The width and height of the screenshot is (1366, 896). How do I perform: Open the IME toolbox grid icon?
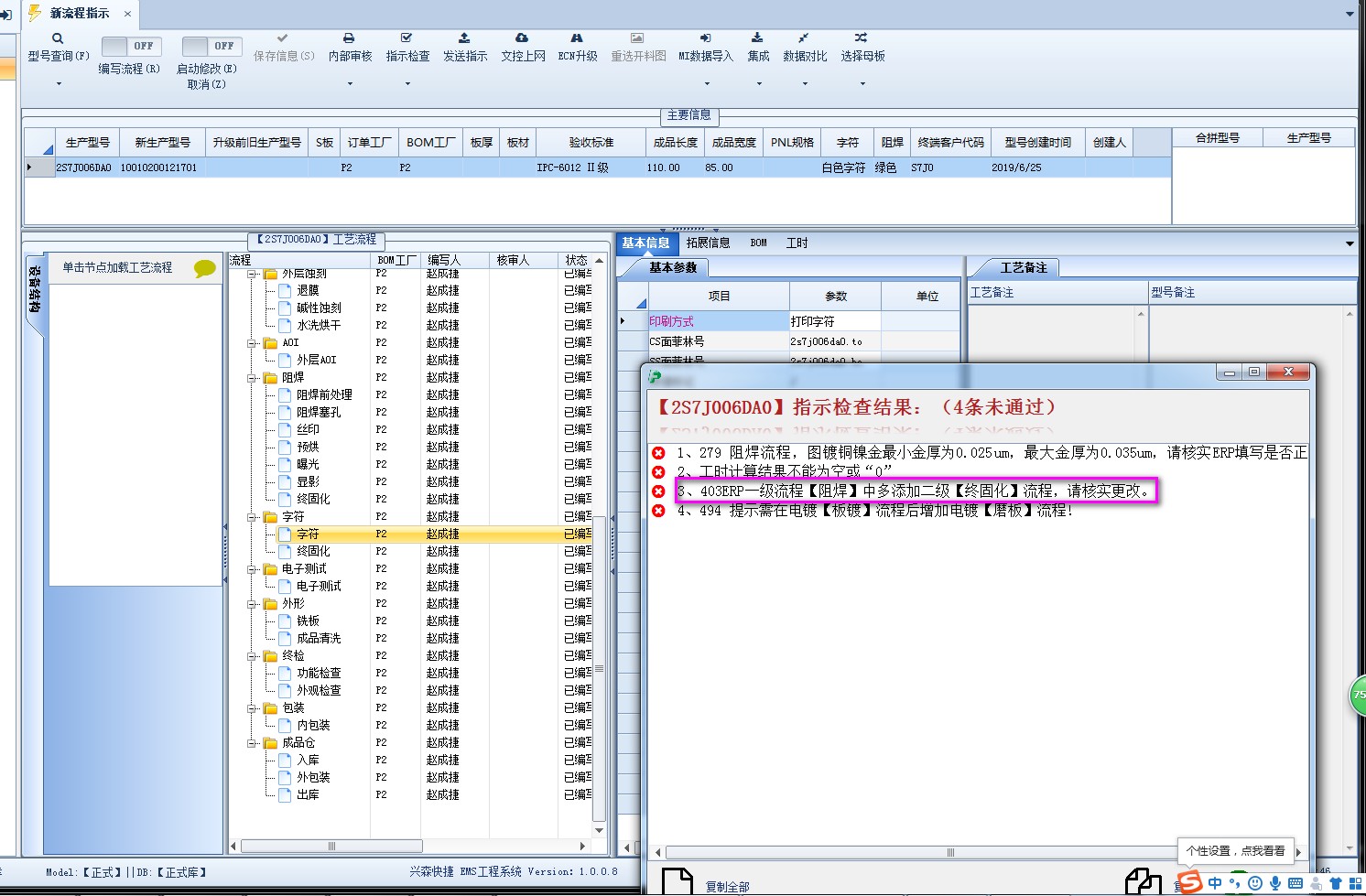click(1354, 883)
